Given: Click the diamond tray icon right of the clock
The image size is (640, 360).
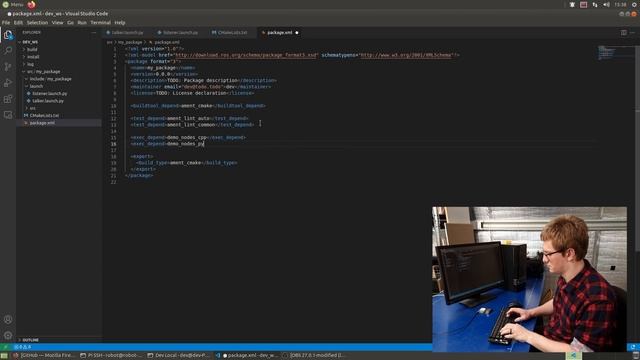Looking at the screenshot, I should [635, 4].
